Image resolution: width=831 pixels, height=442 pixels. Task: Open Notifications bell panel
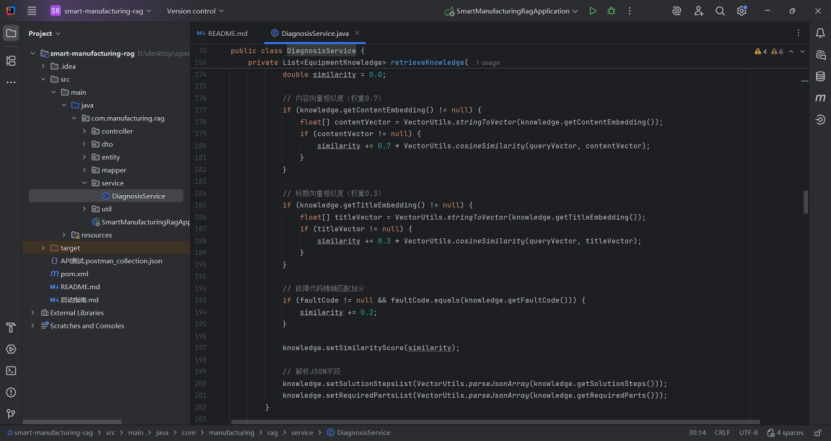click(820, 33)
